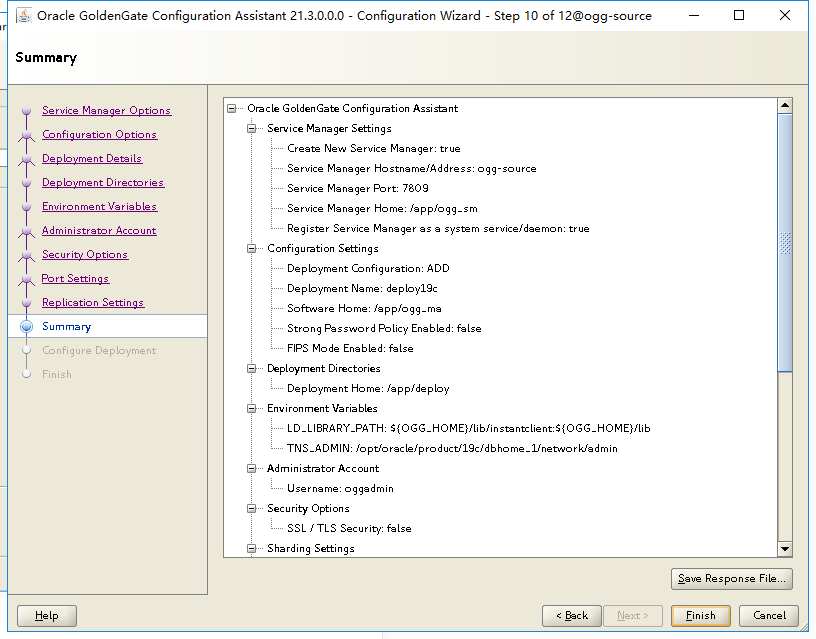The image size is (816, 639).
Task: Select 'Service Manager Port: 7809' row
Action: (358, 188)
